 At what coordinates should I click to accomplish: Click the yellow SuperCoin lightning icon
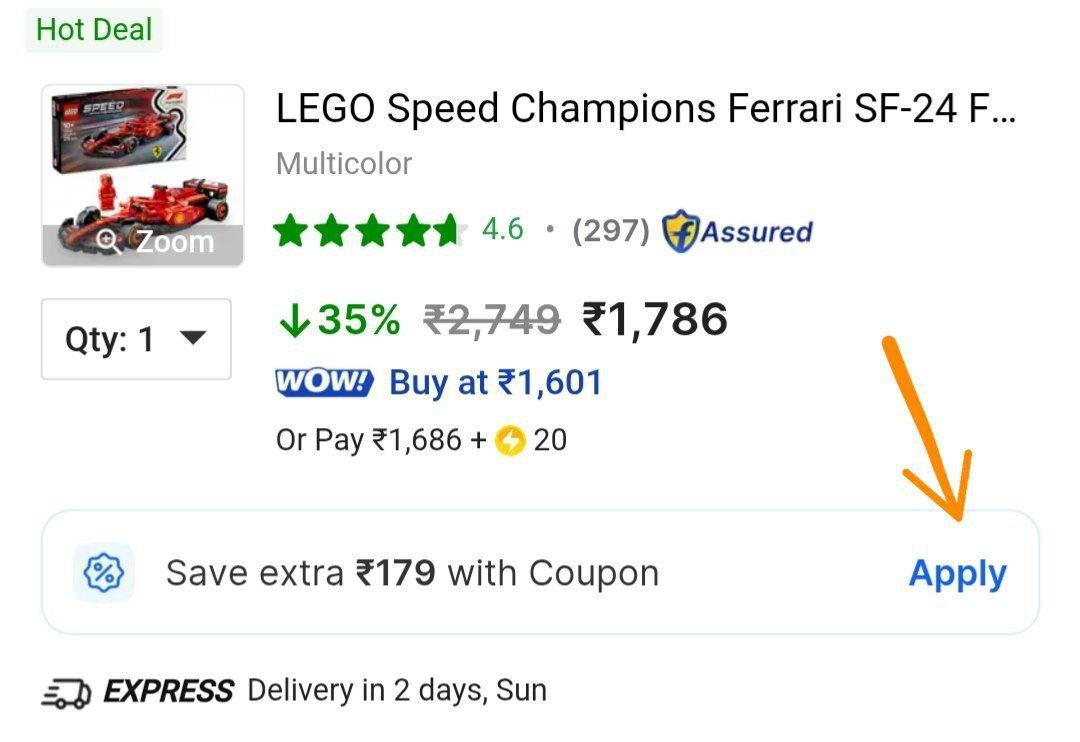click(x=510, y=440)
